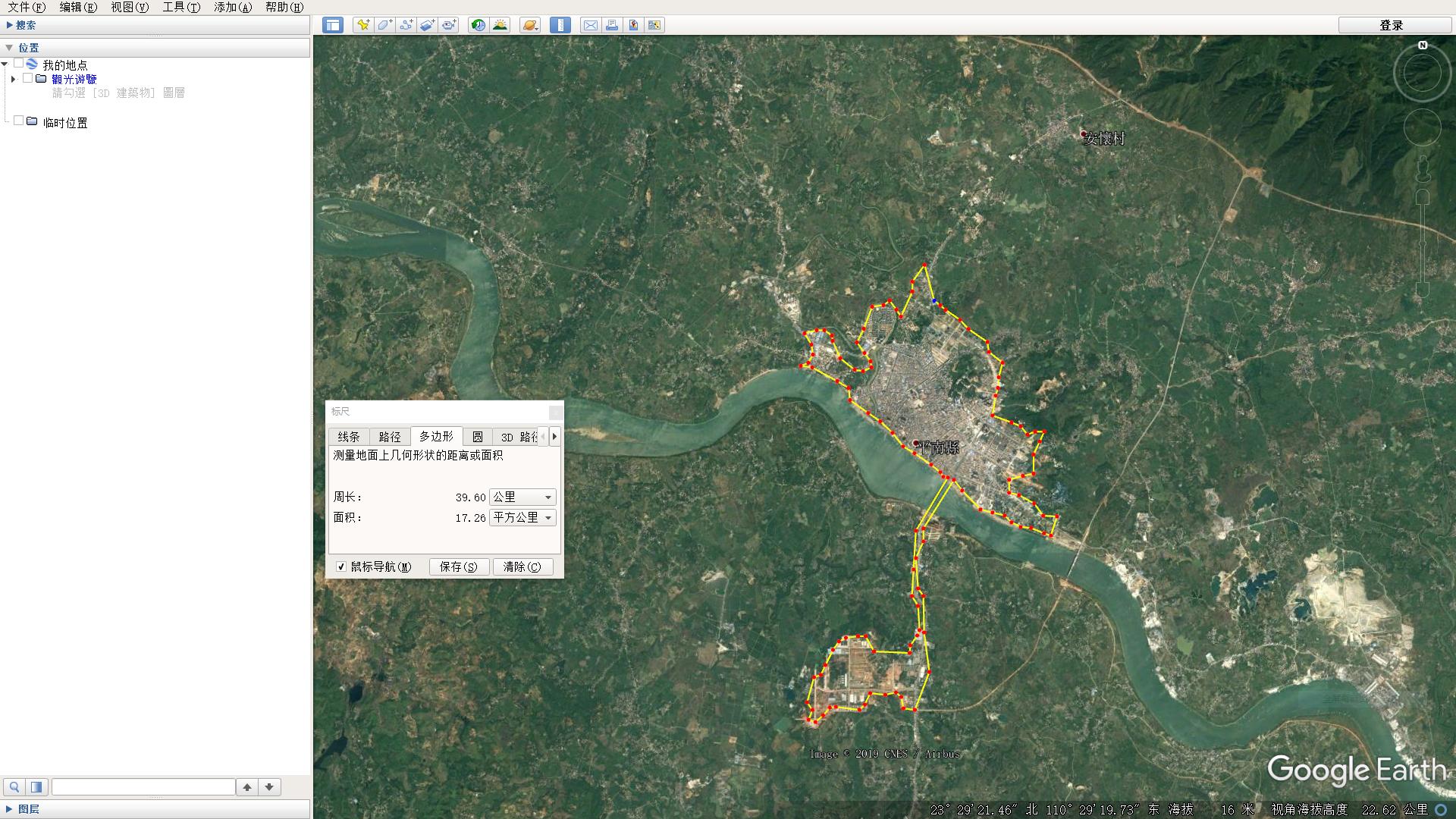The image size is (1456, 819).
Task: Toggle the sunlight icon in toolbar
Action: (500, 25)
